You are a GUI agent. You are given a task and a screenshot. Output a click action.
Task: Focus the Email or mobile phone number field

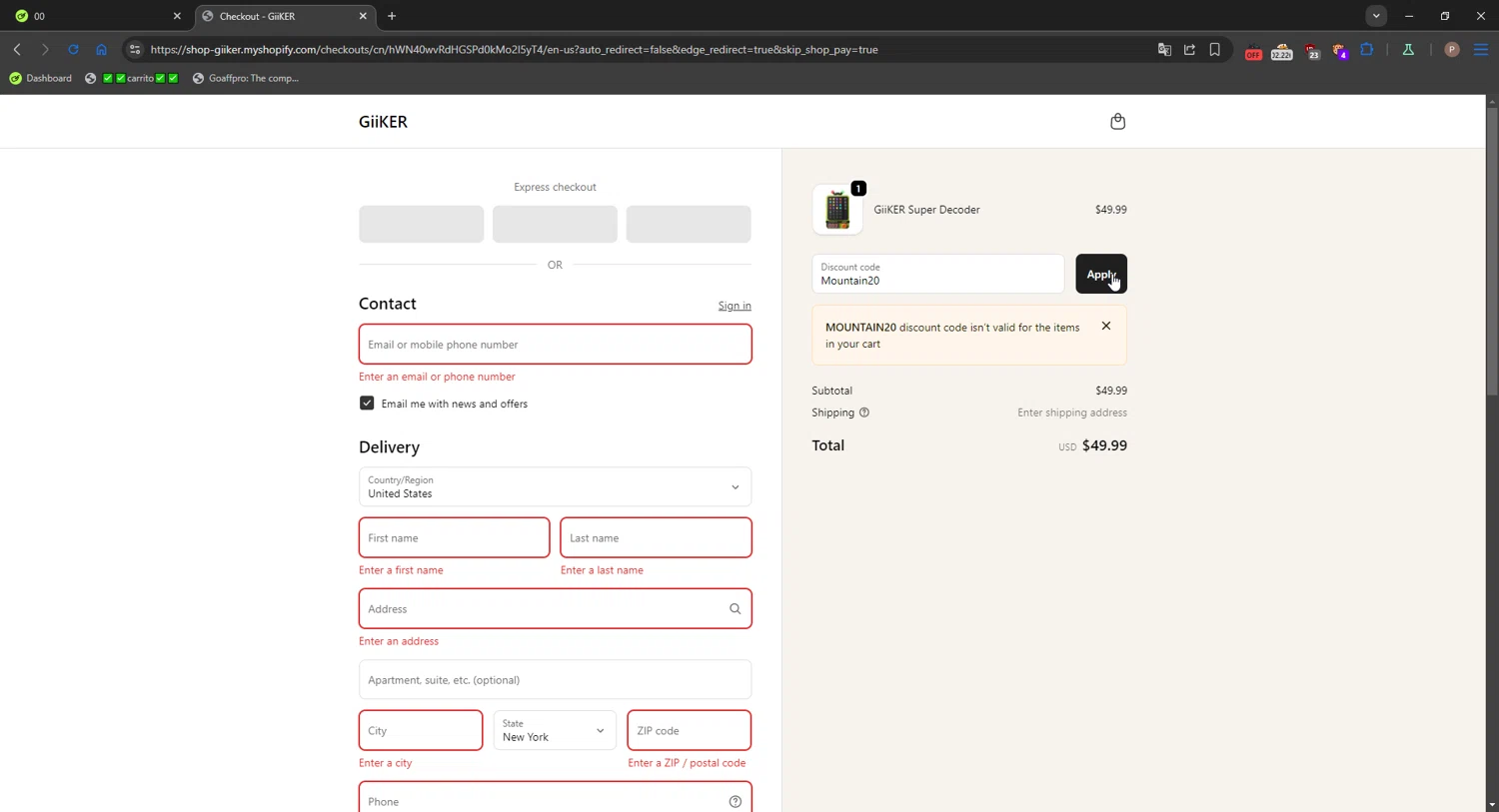click(555, 345)
